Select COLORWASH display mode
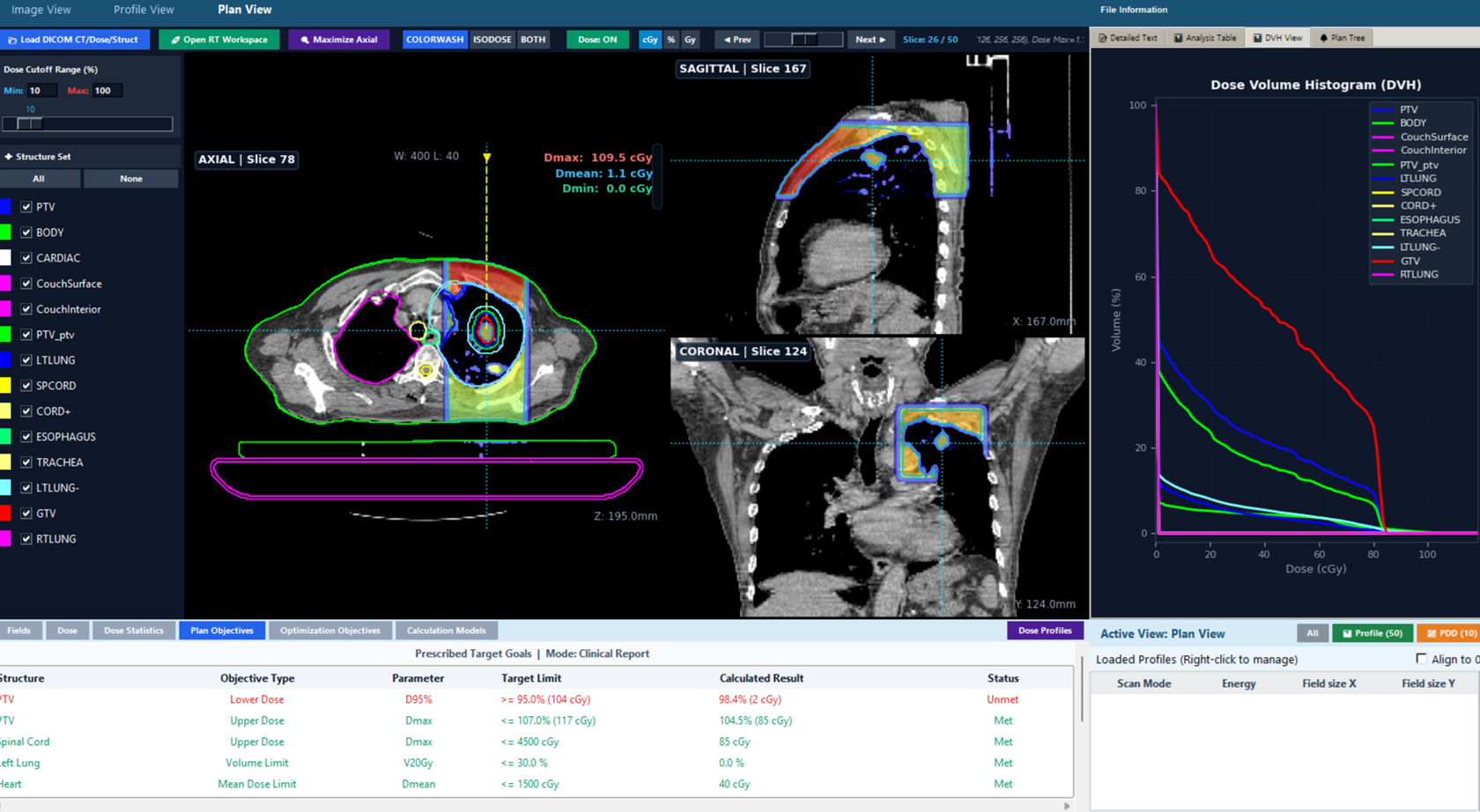1480x812 pixels. [x=434, y=40]
